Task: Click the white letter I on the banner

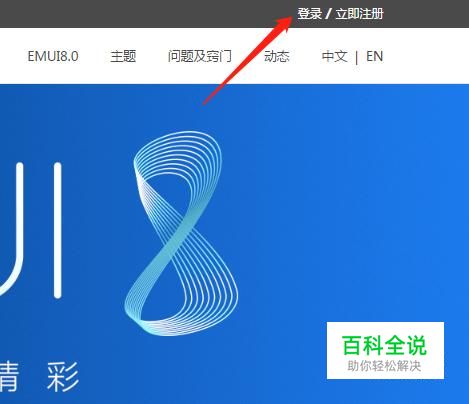Action: click(x=58, y=230)
